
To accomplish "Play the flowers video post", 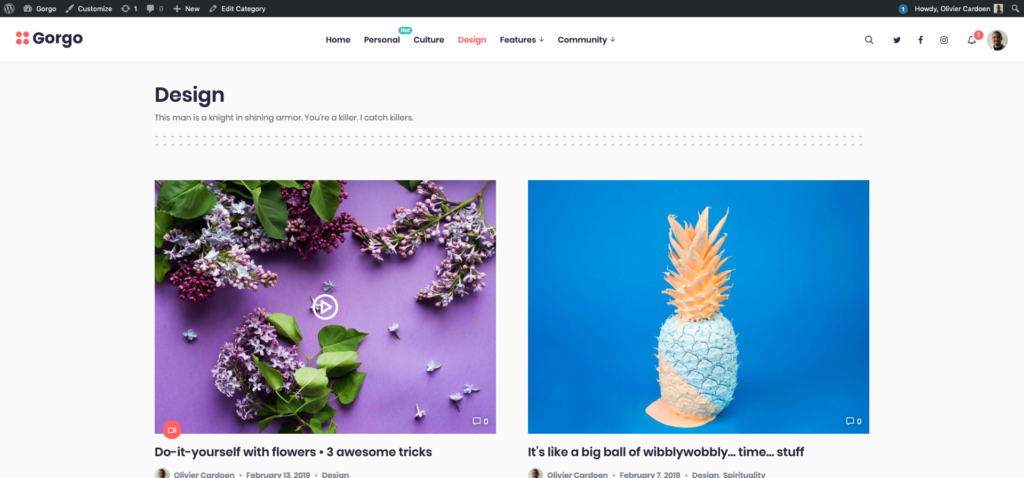I will (x=325, y=306).
